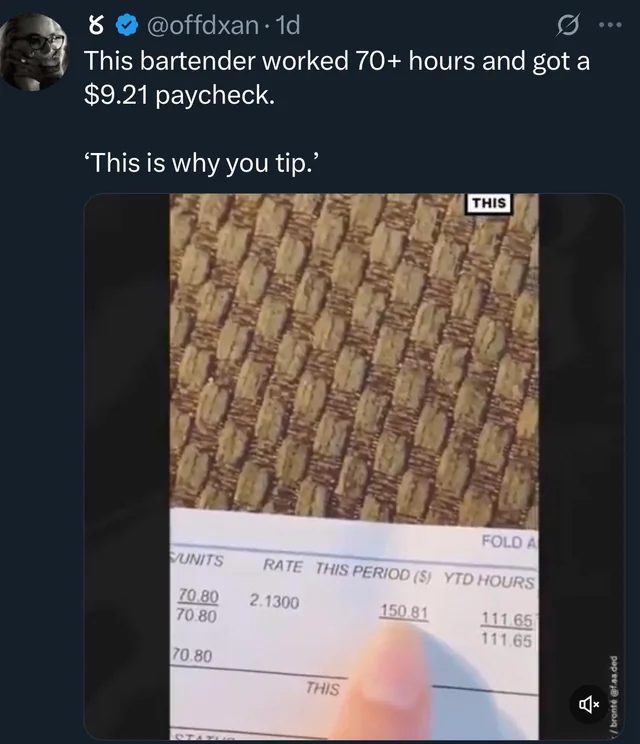Click the 'This is why you tip.' line

coord(203,163)
